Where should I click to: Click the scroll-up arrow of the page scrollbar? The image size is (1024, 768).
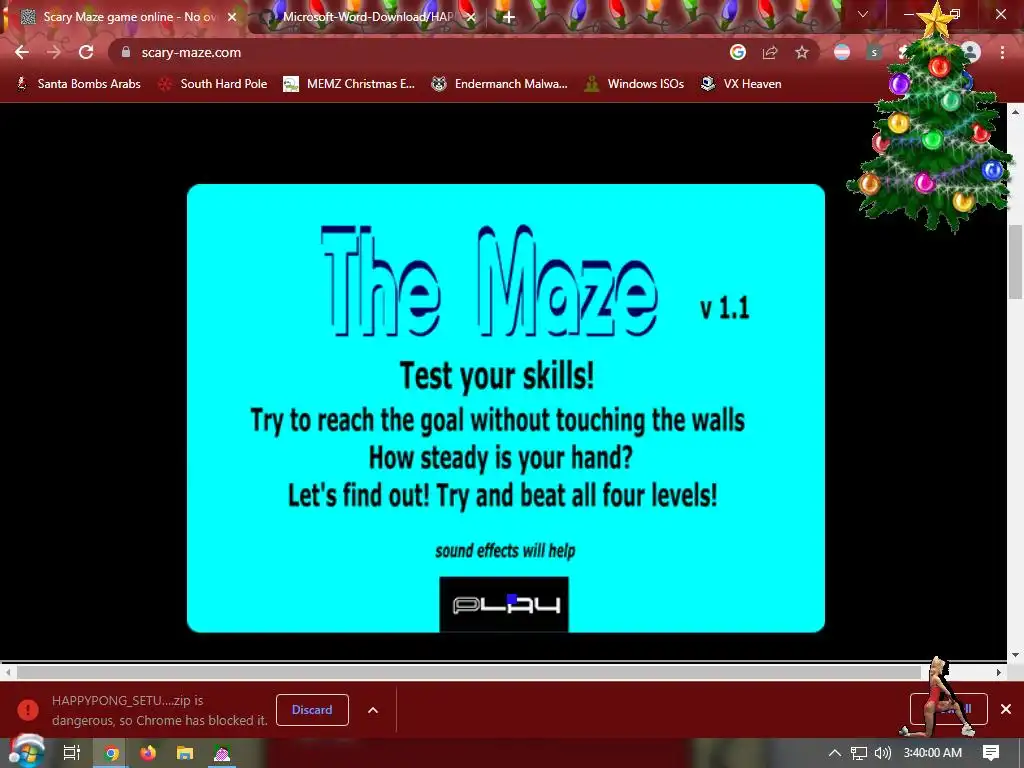[x=1016, y=112]
